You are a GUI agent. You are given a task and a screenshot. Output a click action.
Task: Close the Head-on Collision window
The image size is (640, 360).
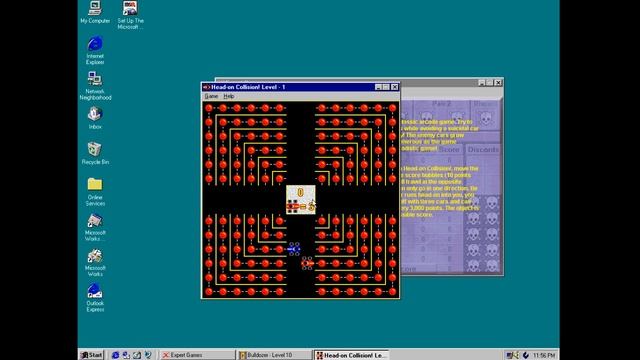[395, 87]
